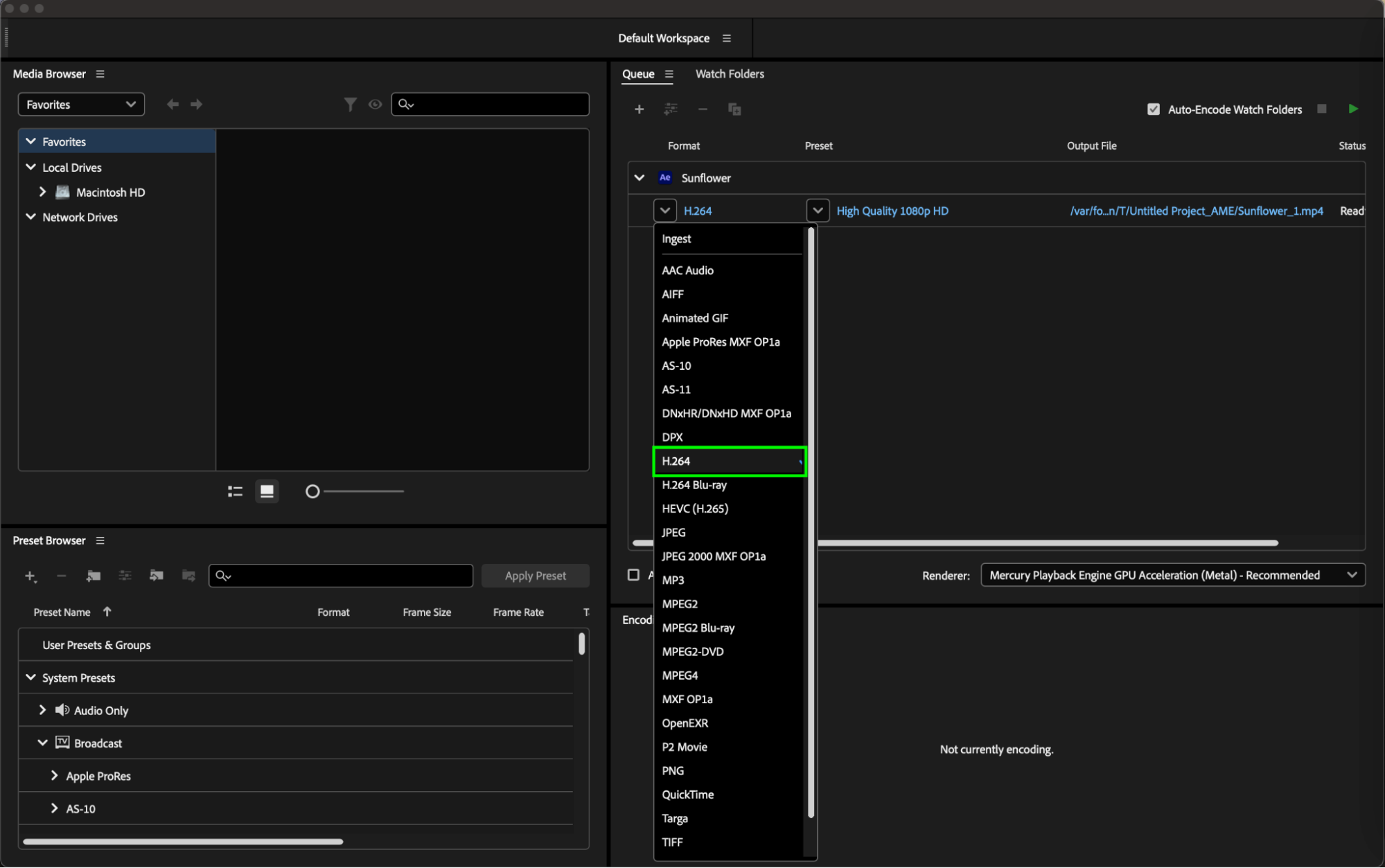Screen dimensions: 1385x868
Task: Click the Sunflower_1.mp4 output file link
Action: click(x=1196, y=211)
